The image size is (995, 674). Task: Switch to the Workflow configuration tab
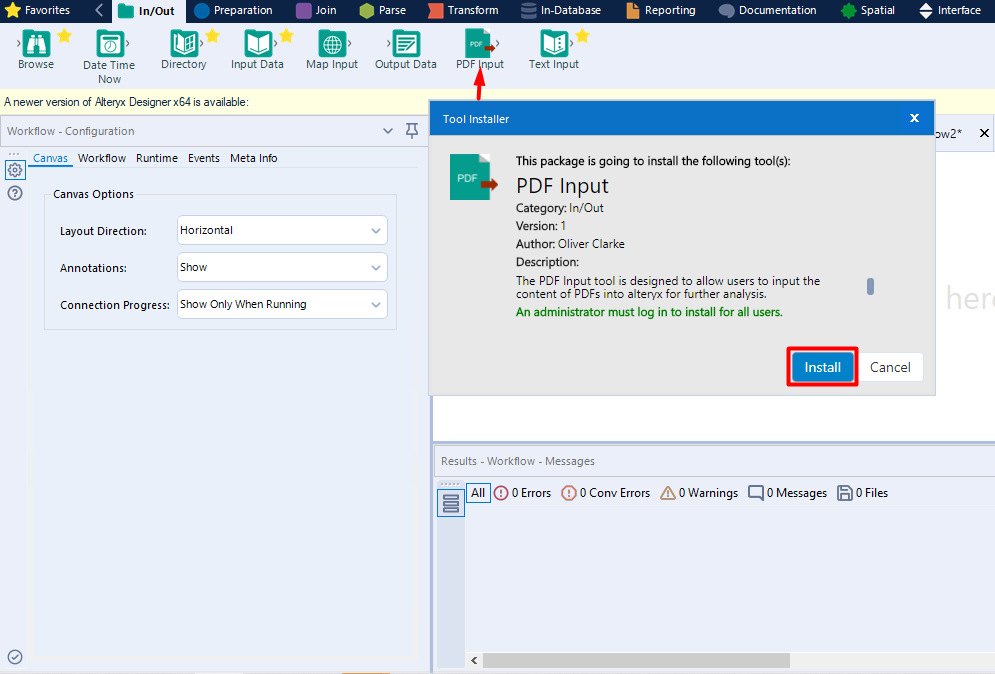click(x=102, y=158)
